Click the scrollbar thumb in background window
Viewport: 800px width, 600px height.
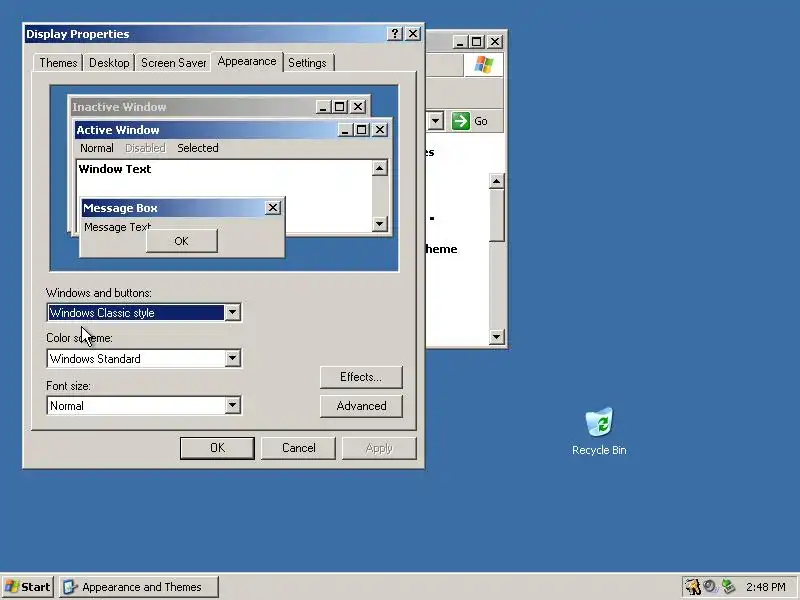pos(496,215)
